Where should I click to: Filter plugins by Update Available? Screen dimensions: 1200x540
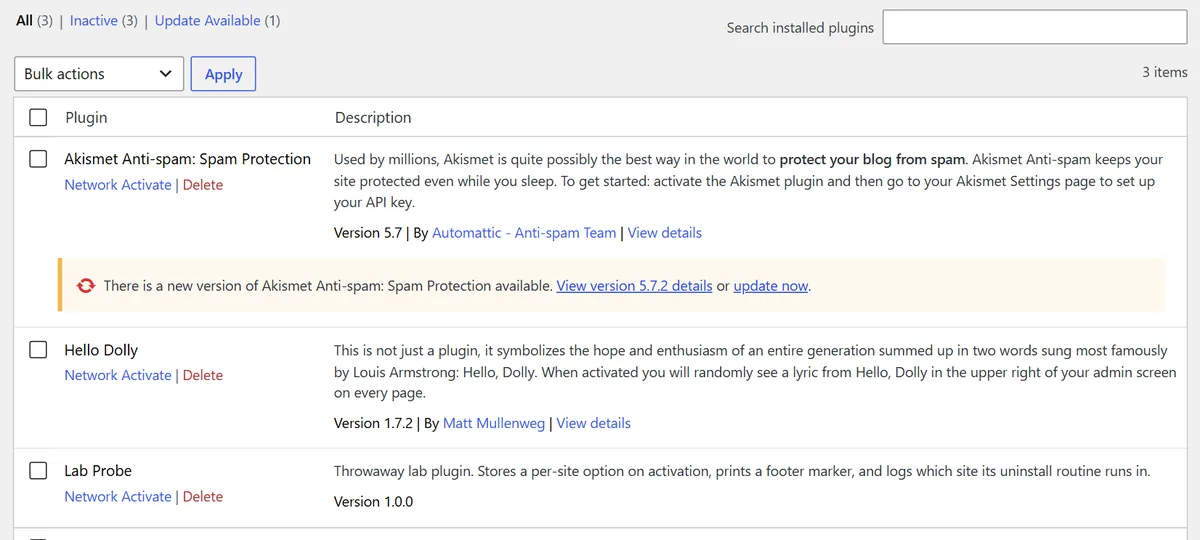tap(208, 20)
